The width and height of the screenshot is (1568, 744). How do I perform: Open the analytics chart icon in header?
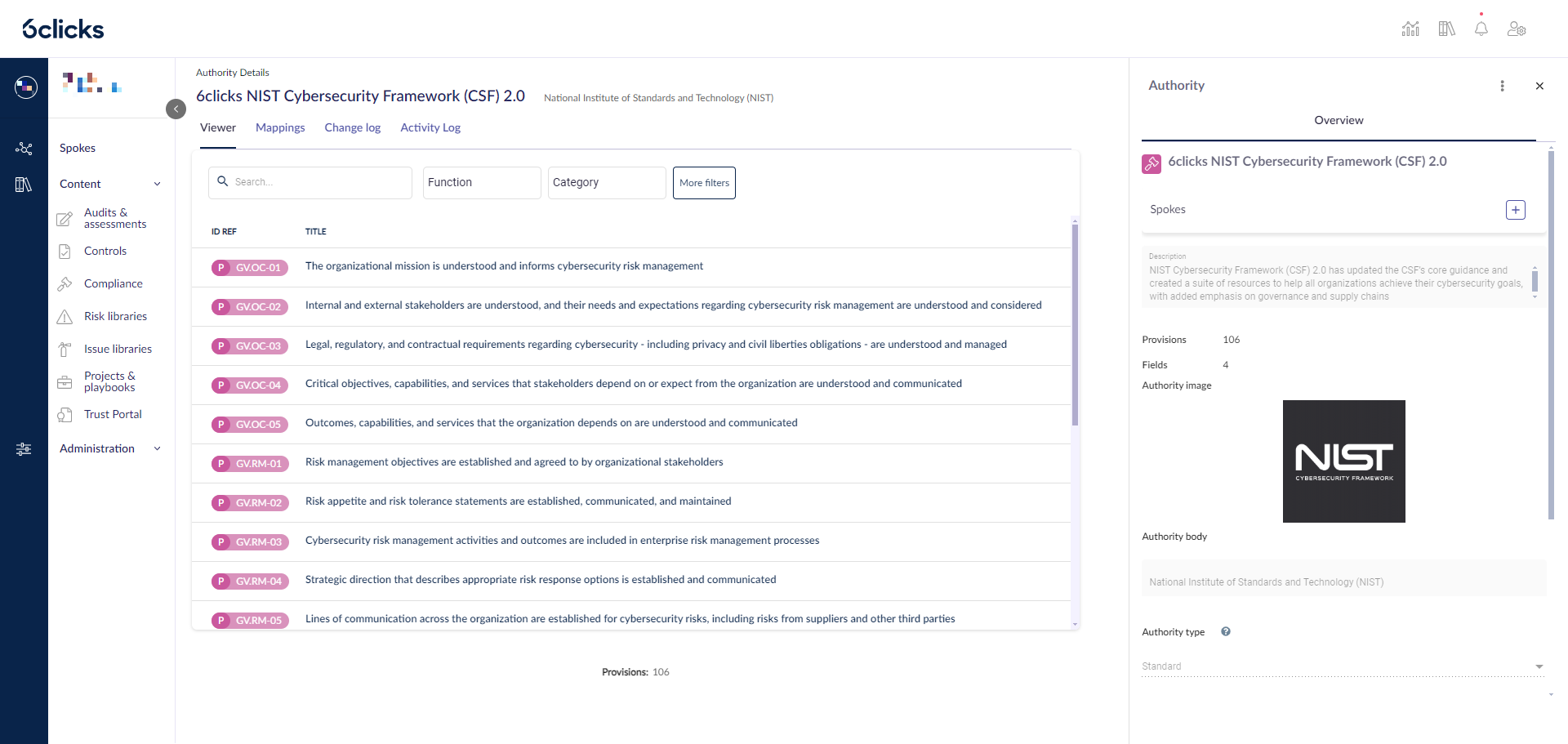click(x=1410, y=29)
